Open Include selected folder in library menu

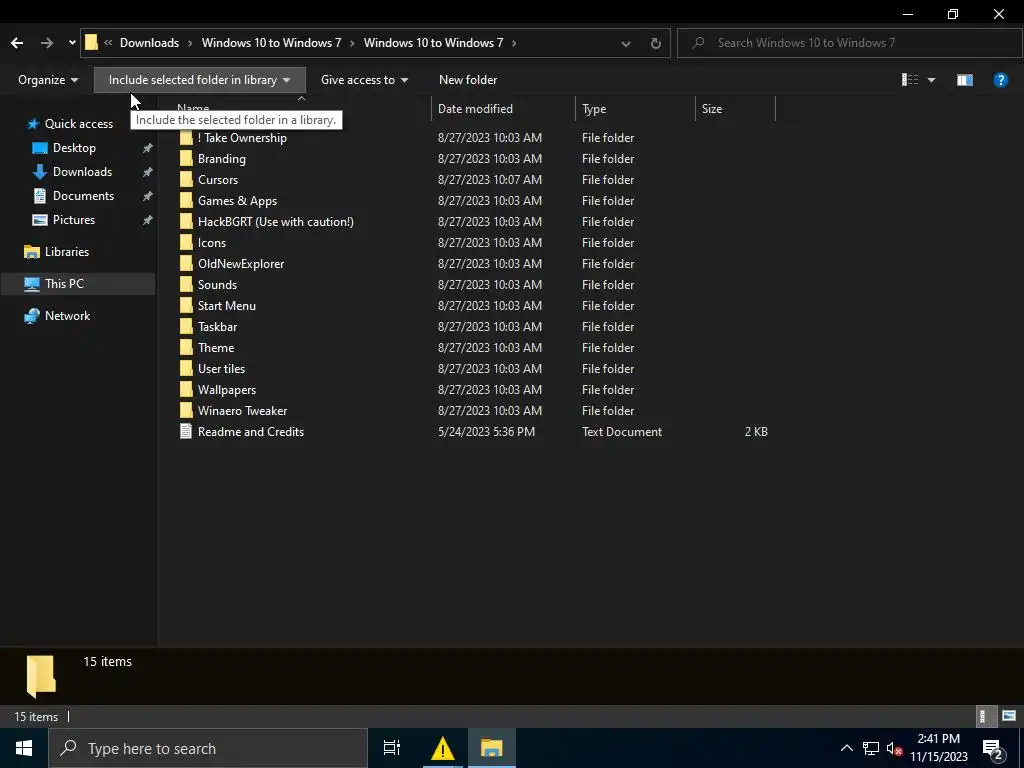[x=200, y=80]
